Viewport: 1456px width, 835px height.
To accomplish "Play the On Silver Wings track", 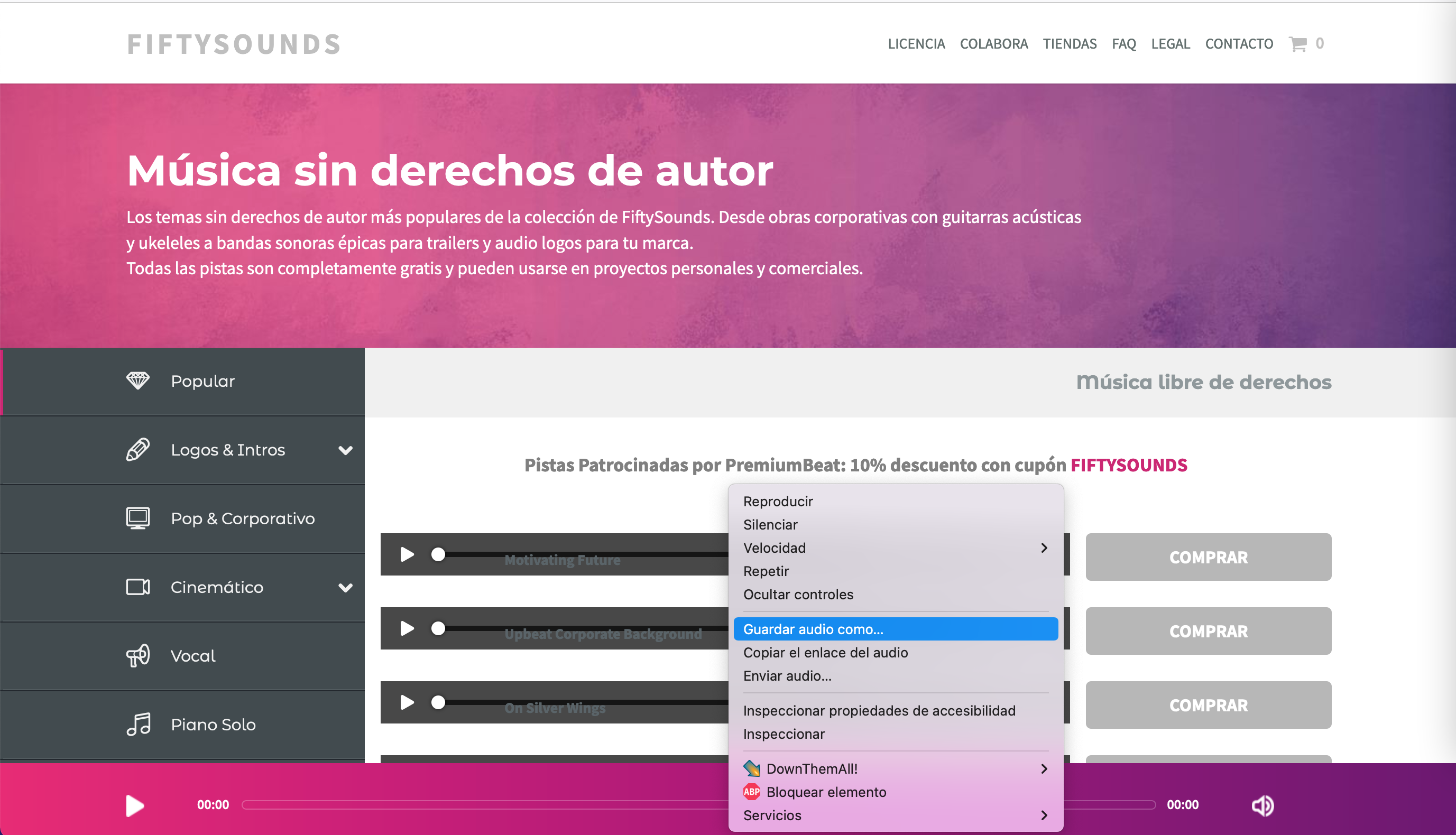I will coord(407,702).
